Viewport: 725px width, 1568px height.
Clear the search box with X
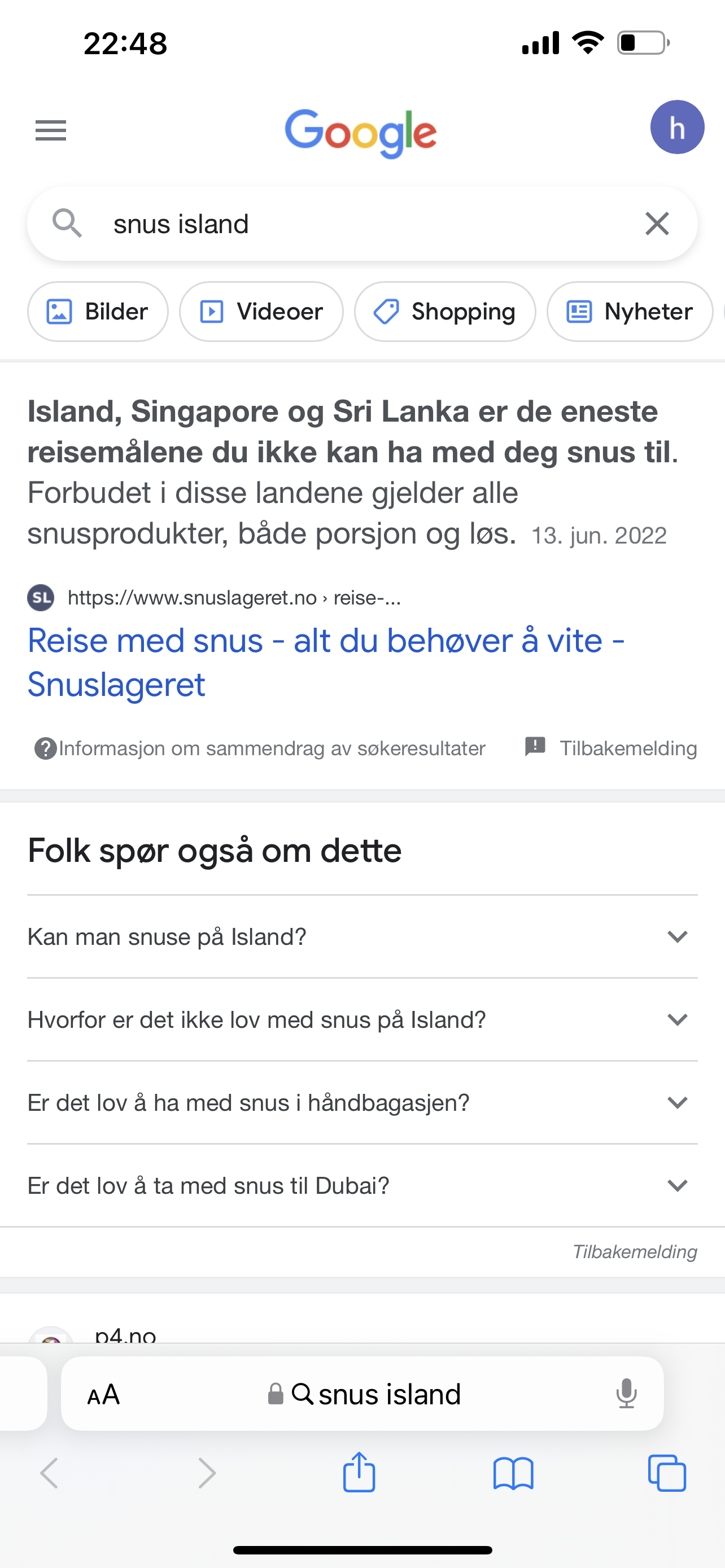(657, 224)
